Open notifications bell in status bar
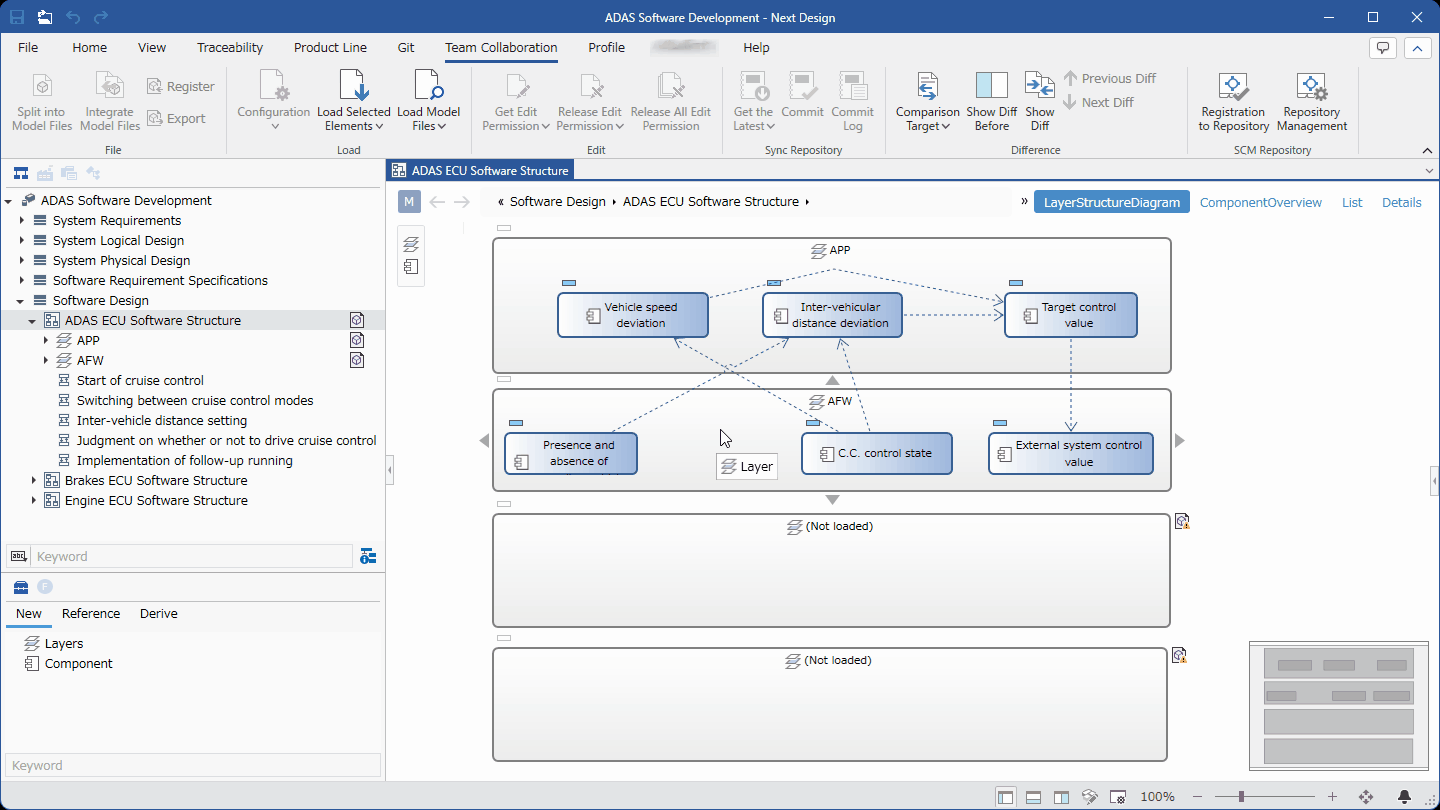The height and width of the screenshot is (810, 1440). [1405, 796]
